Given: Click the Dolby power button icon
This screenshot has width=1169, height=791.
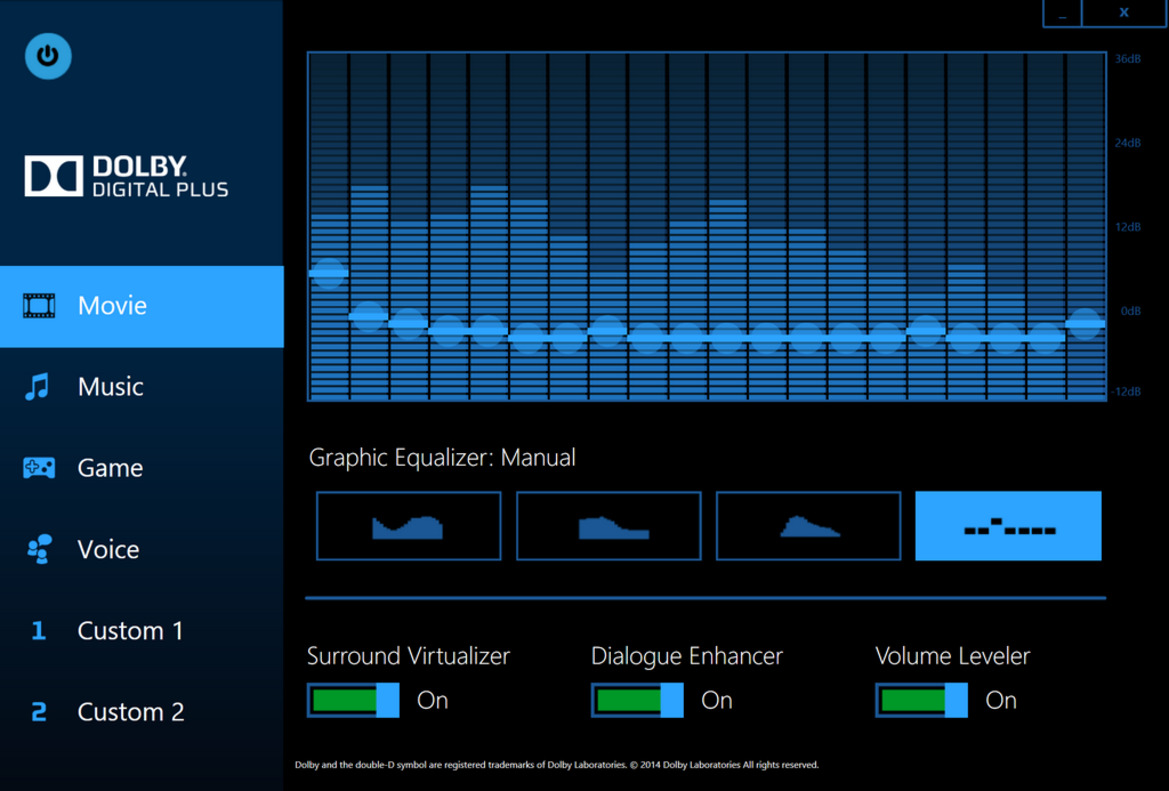Looking at the screenshot, I should pos(48,56).
